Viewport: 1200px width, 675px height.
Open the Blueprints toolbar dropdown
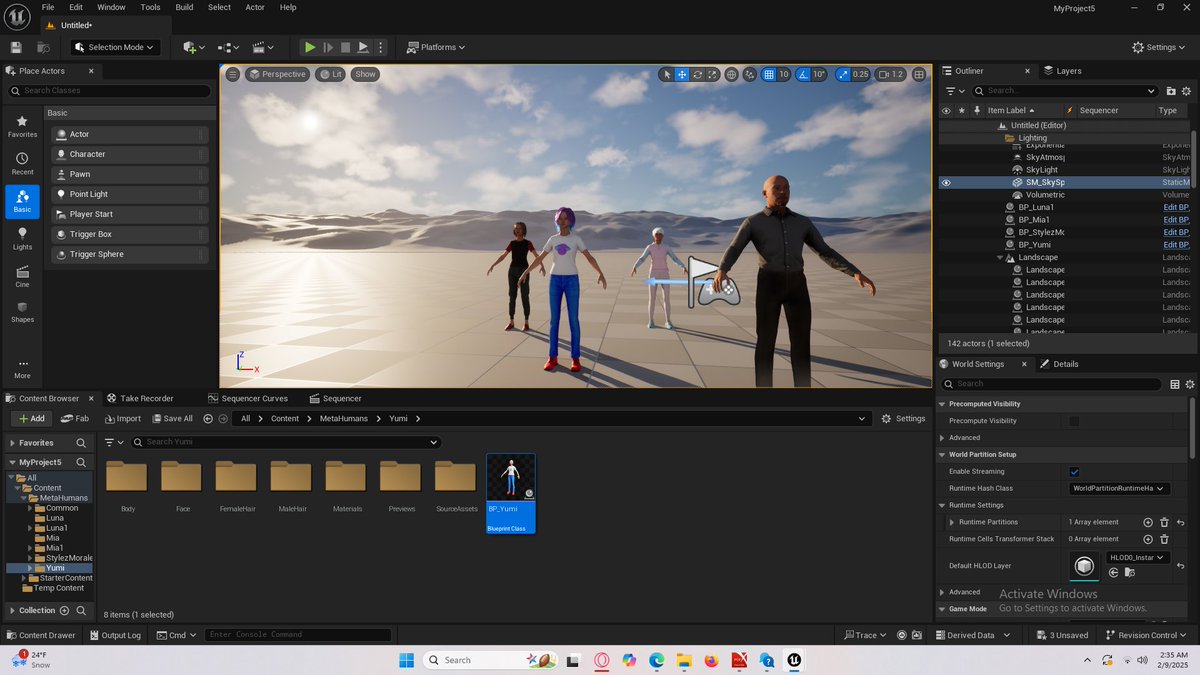(229, 47)
